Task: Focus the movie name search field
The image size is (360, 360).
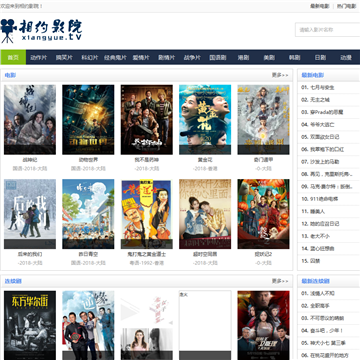Action: (x=327, y=30)
